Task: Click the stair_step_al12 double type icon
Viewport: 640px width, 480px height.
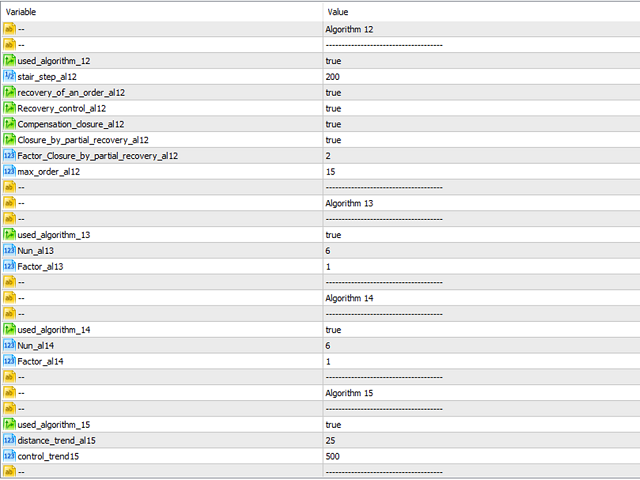Action: 9,76
